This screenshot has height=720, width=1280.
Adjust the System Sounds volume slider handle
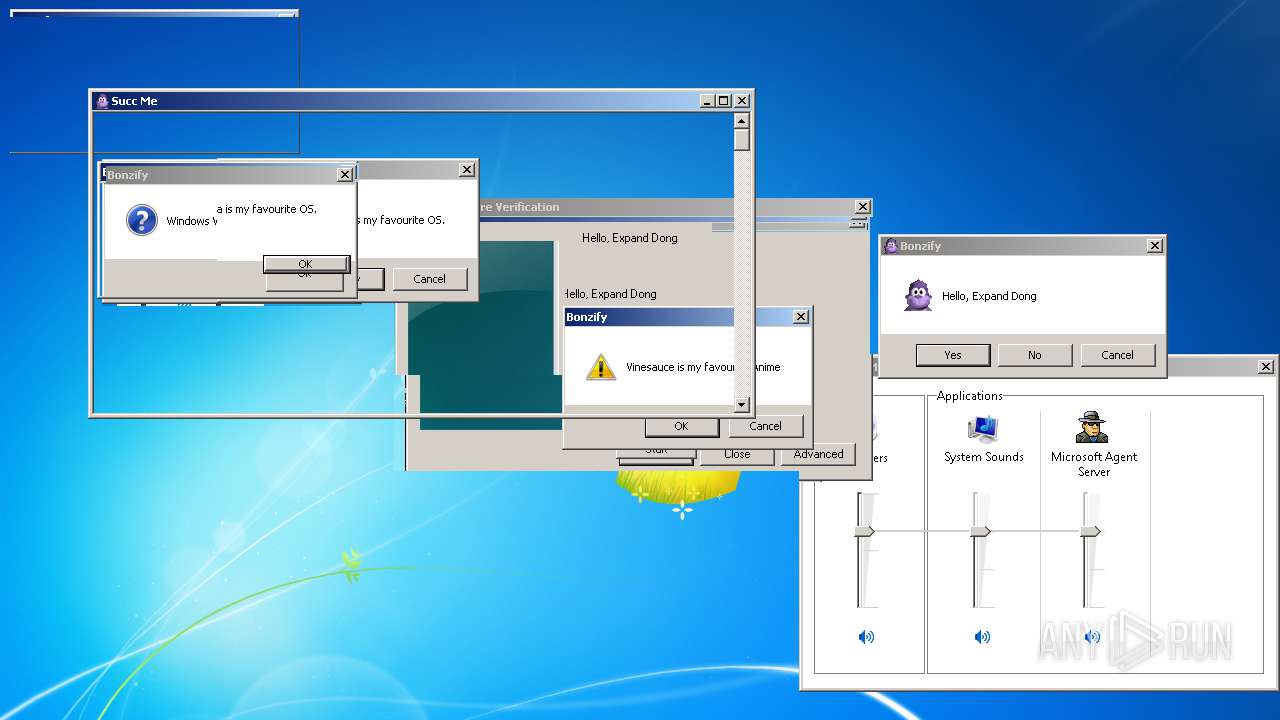(980, 532)
